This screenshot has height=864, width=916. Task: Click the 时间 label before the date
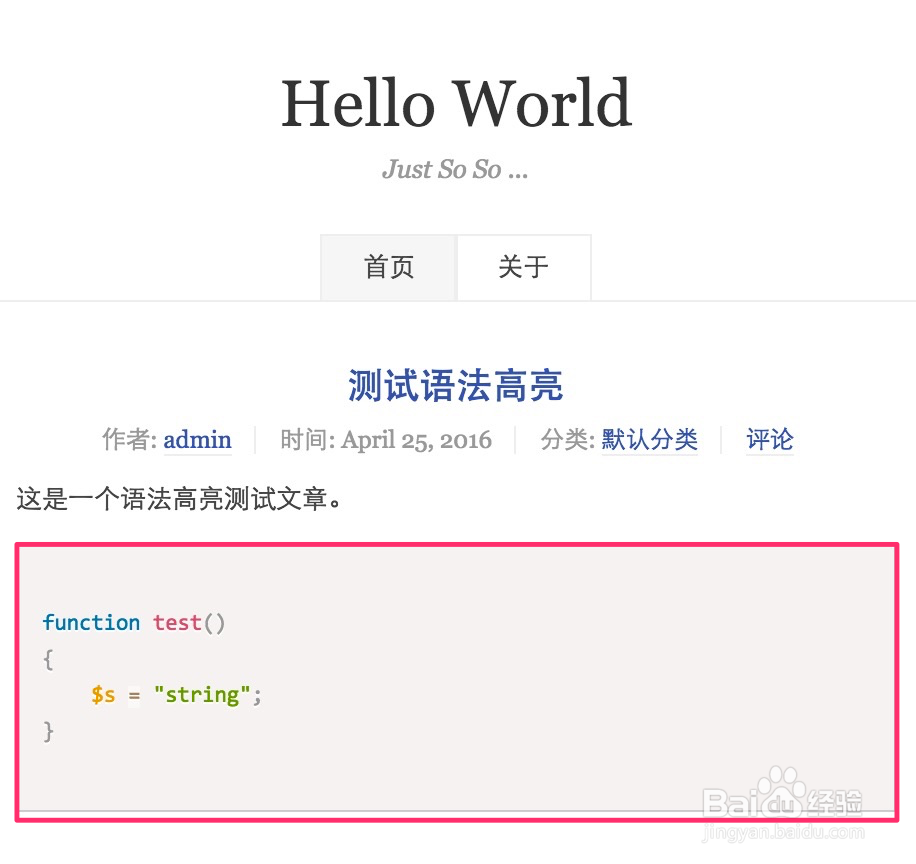click(305, 440)
